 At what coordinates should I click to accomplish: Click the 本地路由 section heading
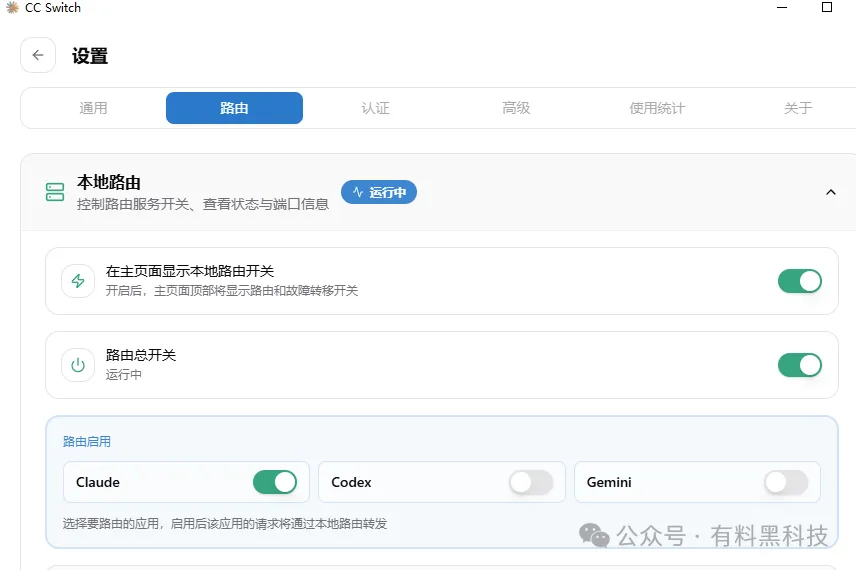tap(109, 182)
